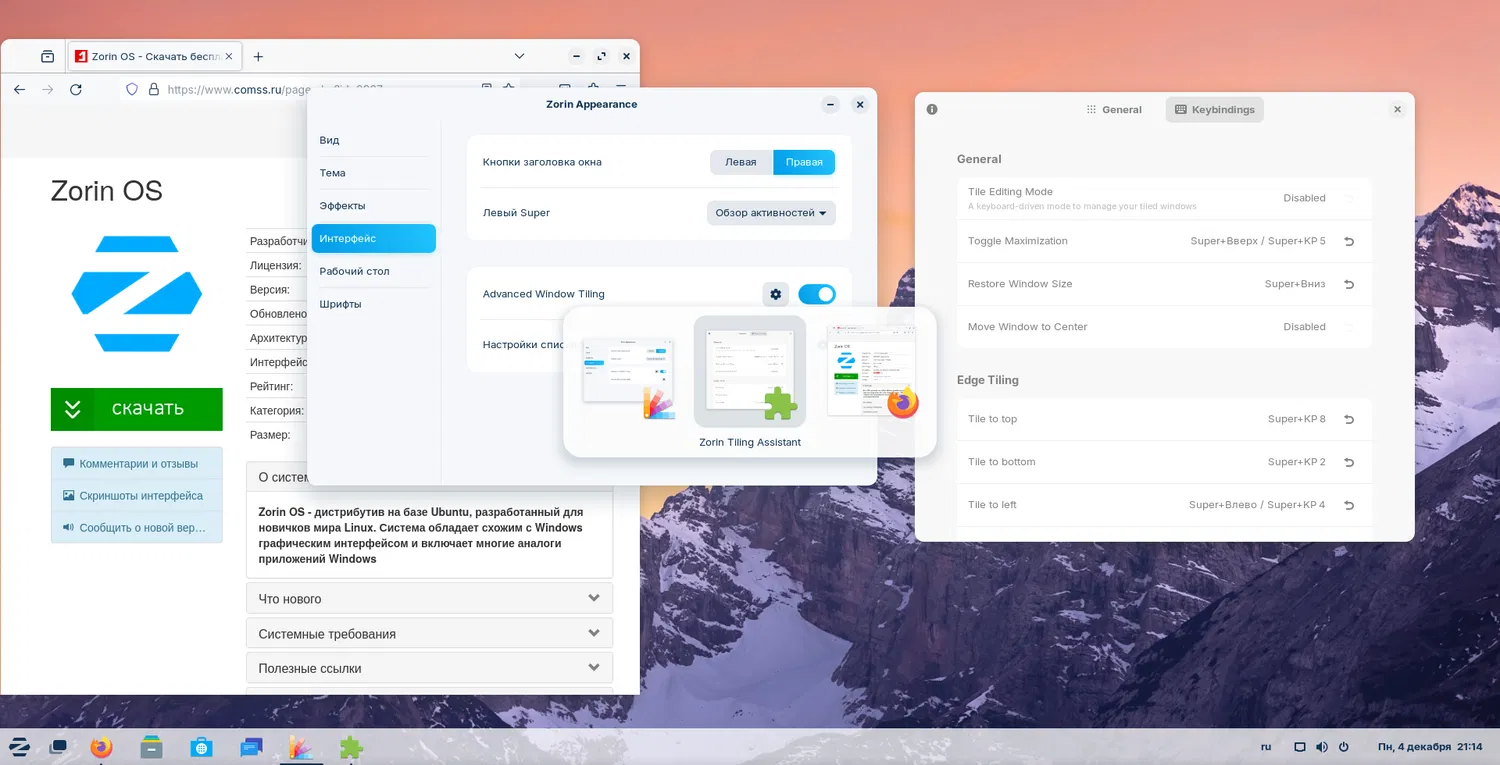Viewport: 1500px width, 765px height.
Task: Open the Files manager from the taskbar
Action: [151, 747]
